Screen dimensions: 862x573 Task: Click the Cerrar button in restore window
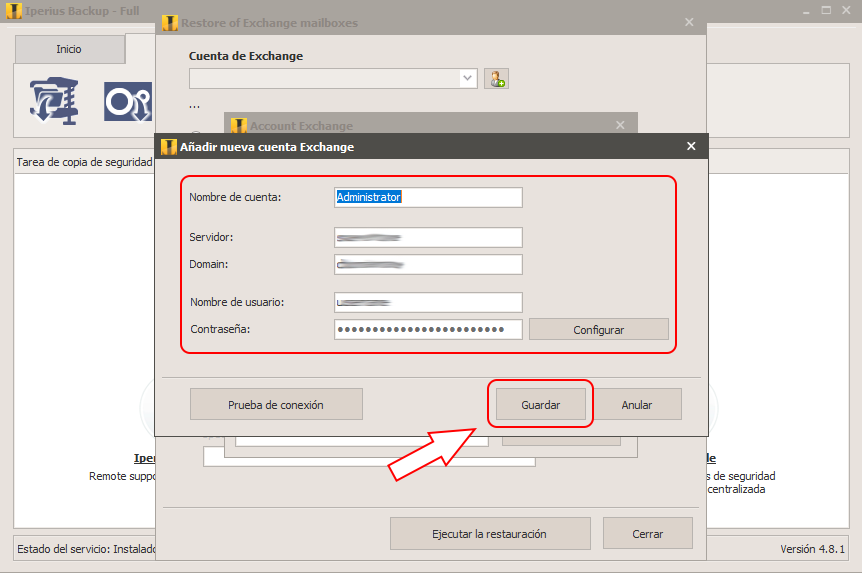point(648,533)
